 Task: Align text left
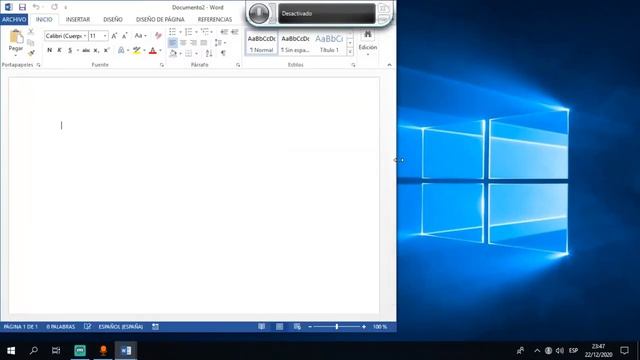coord(173,42)
